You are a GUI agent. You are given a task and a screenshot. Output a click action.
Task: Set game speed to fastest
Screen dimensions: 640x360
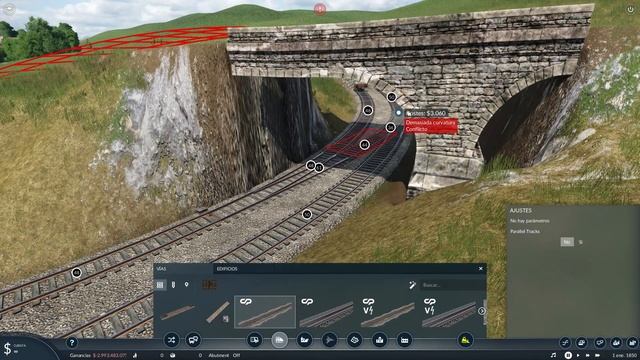[598, 356]
